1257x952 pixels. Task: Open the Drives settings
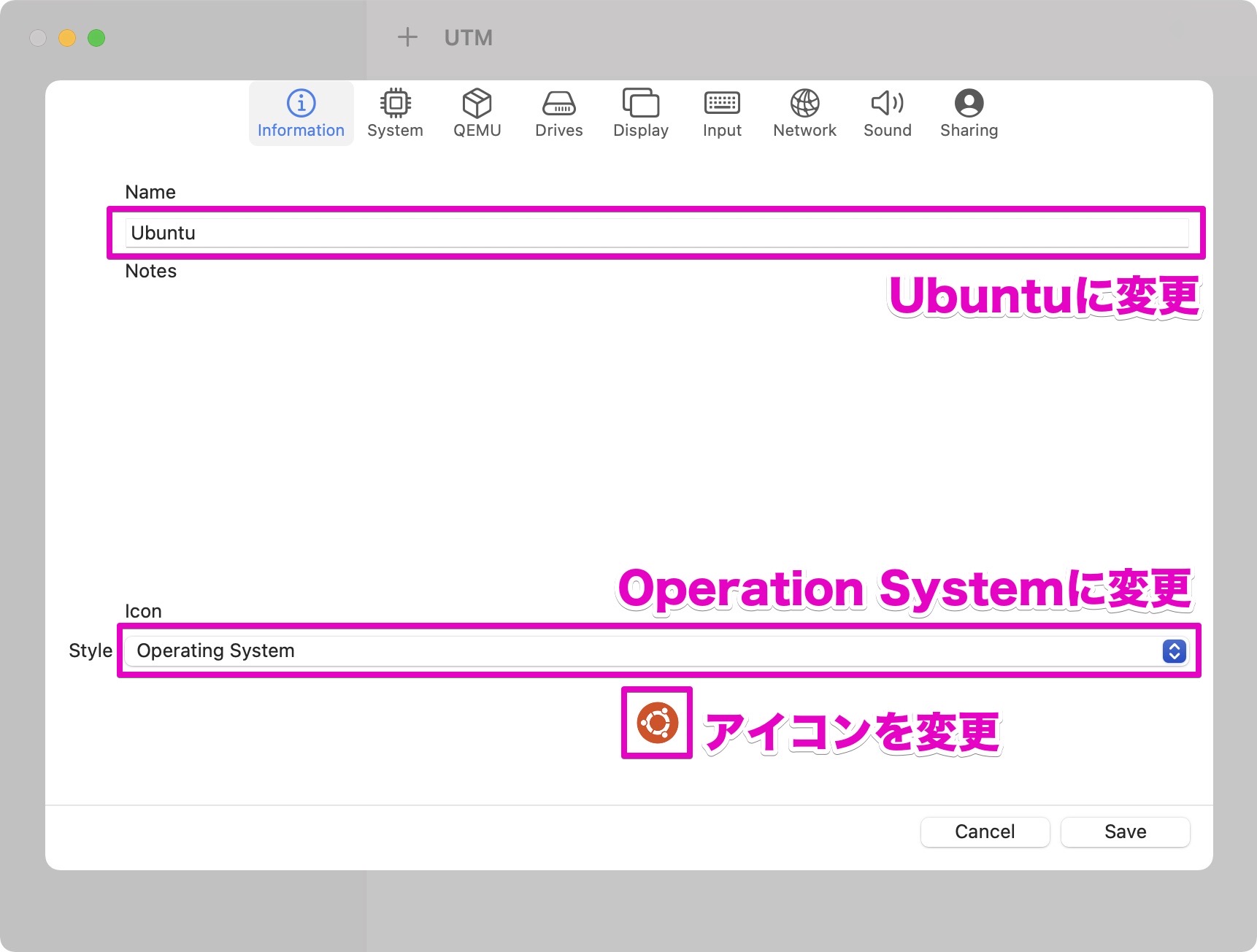pyautogui.click(x=558, y=113)
